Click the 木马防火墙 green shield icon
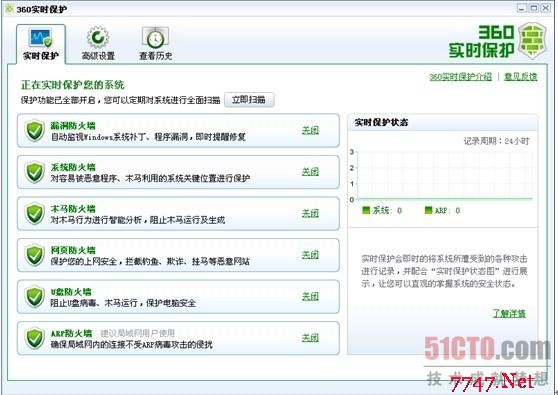558x395 pixels. [x=35, y=214]
